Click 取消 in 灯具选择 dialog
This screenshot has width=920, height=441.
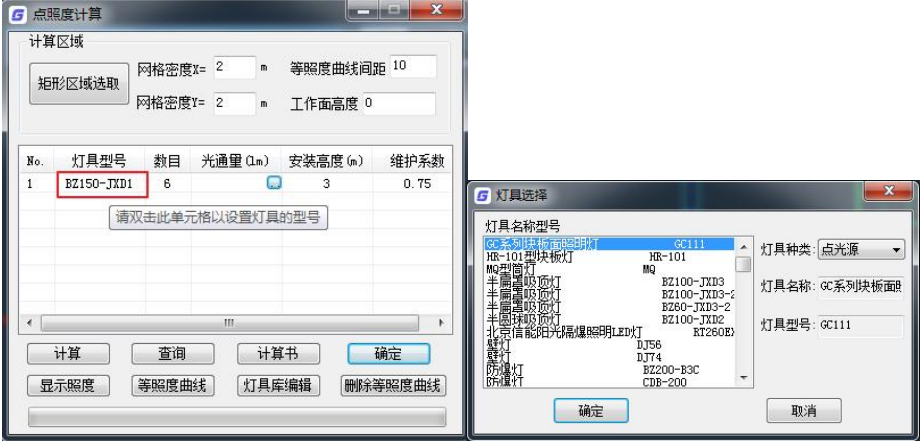[x=804, y=411]
